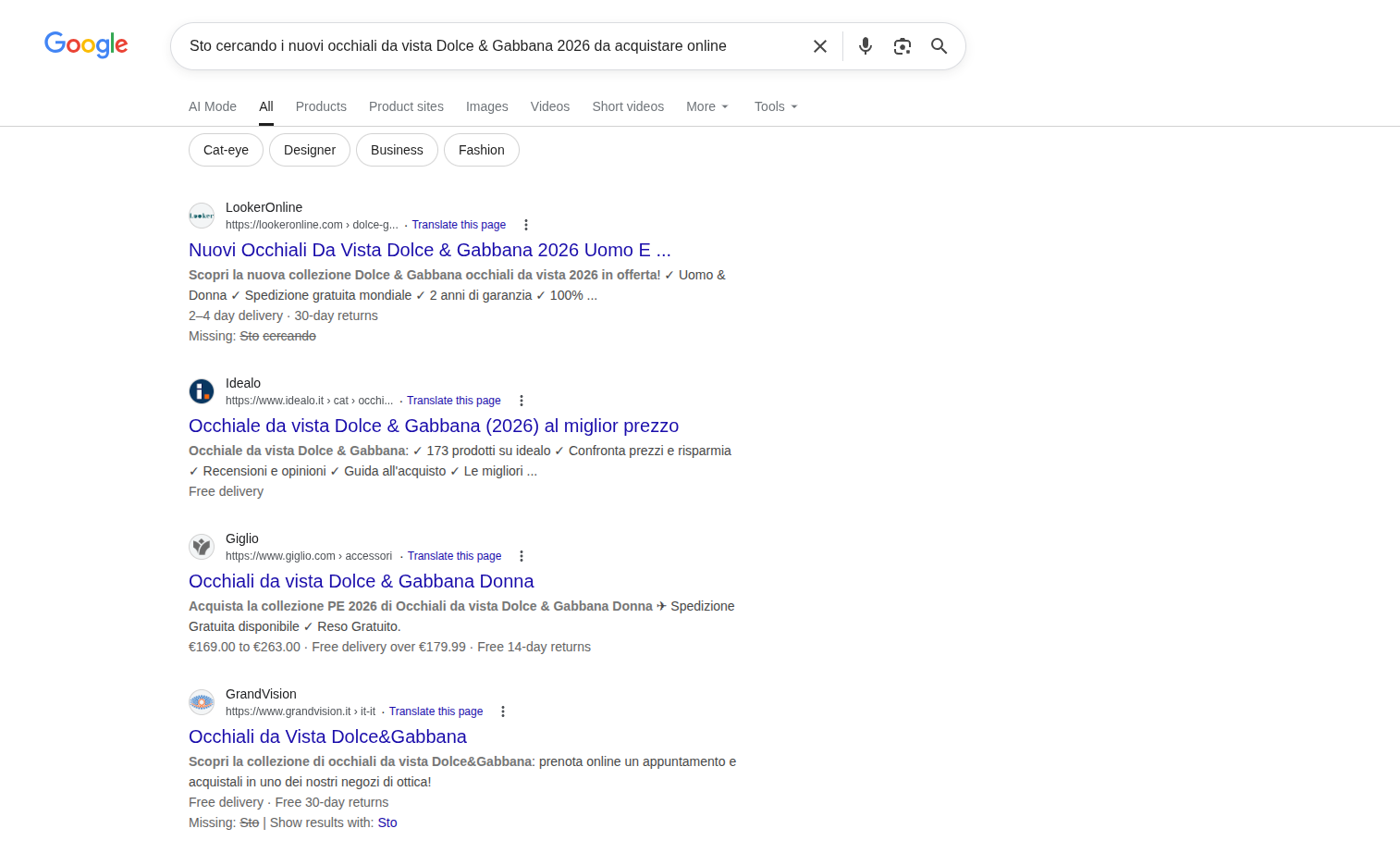Open 'Occhiale da vista Dolce & Gabbana (2026)' result
This screenshot has width=1400, height=841.
(434, 426)
